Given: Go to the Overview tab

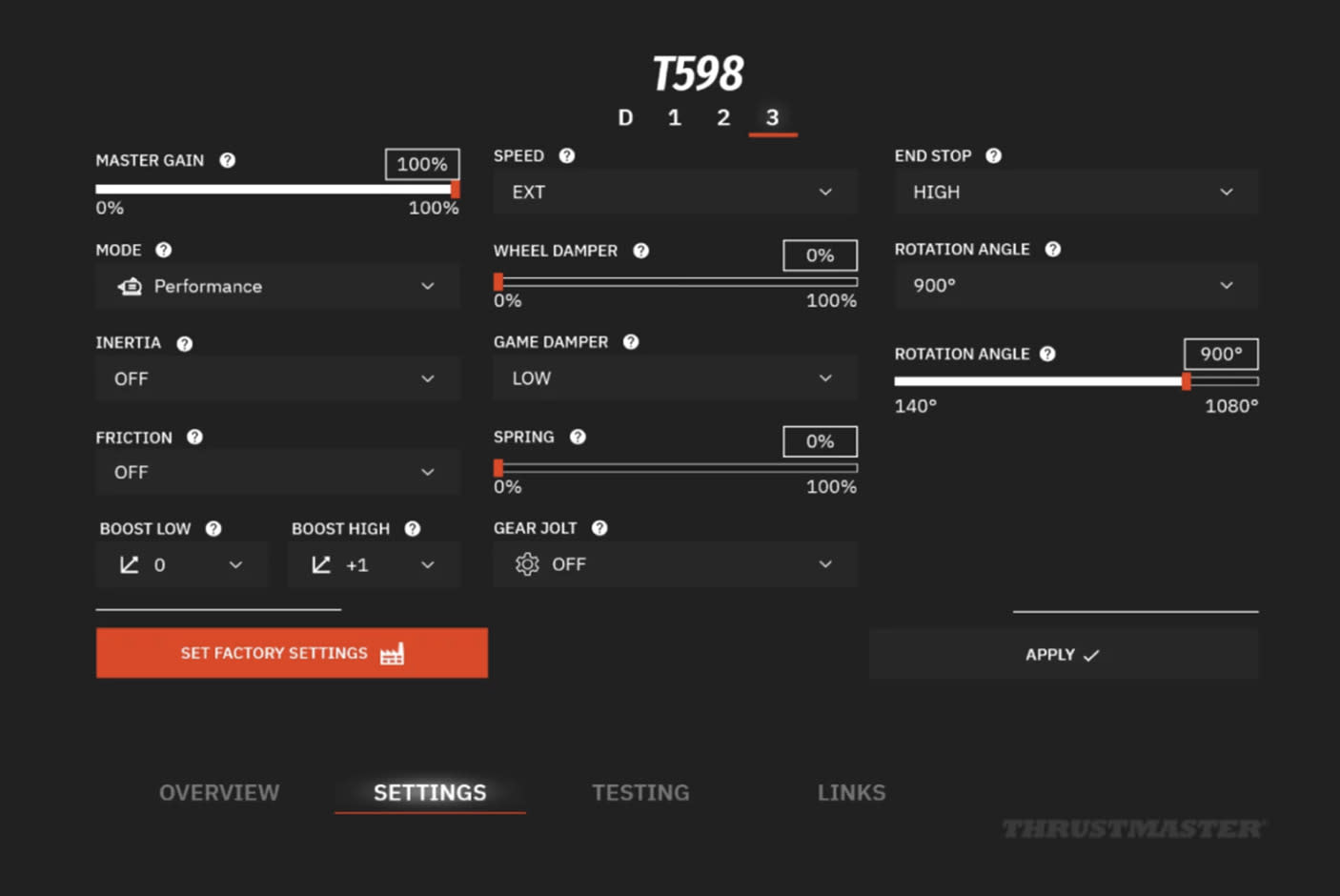Looking at the screenshot, I should (219, 793).
